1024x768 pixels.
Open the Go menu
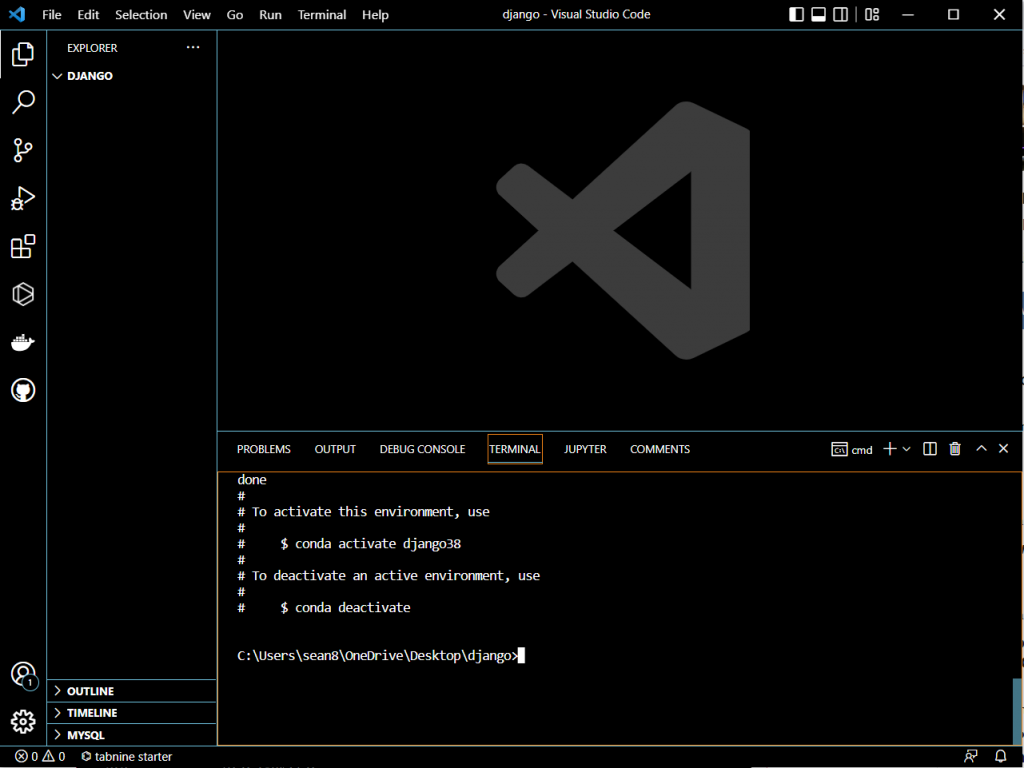[x=235, y=14]
